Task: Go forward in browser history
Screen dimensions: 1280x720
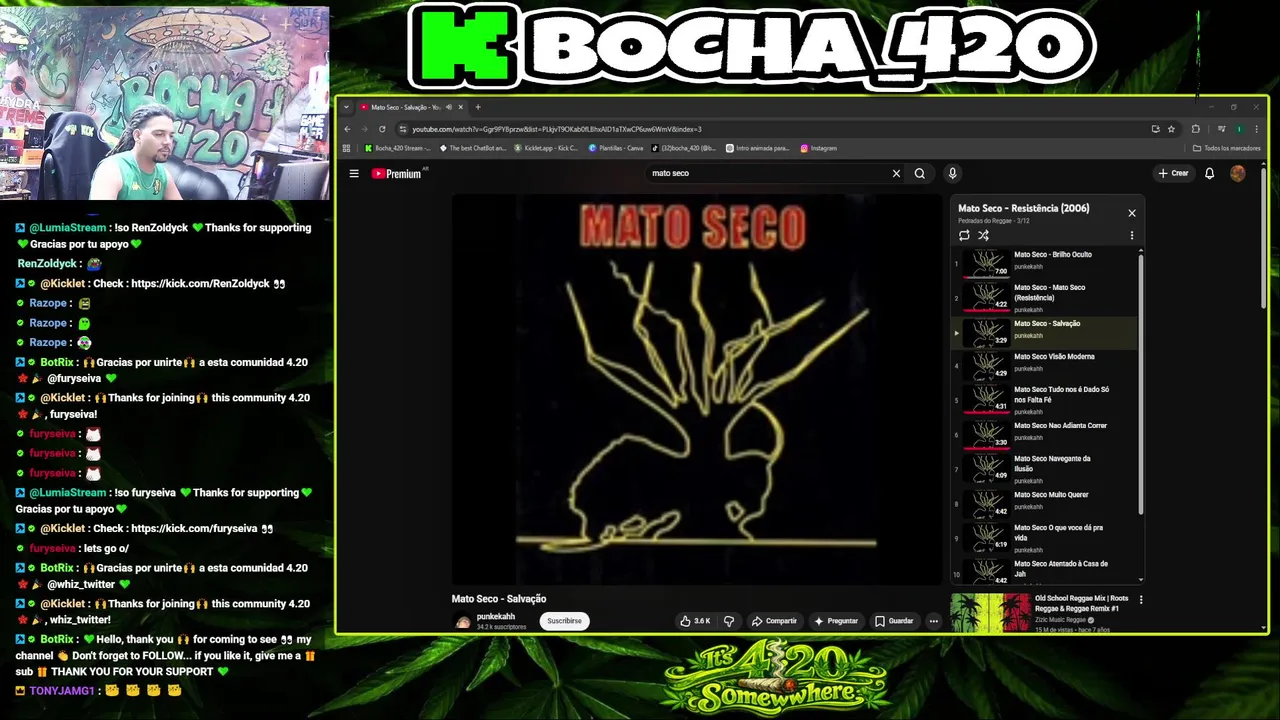Action: (x=364, y=129)
